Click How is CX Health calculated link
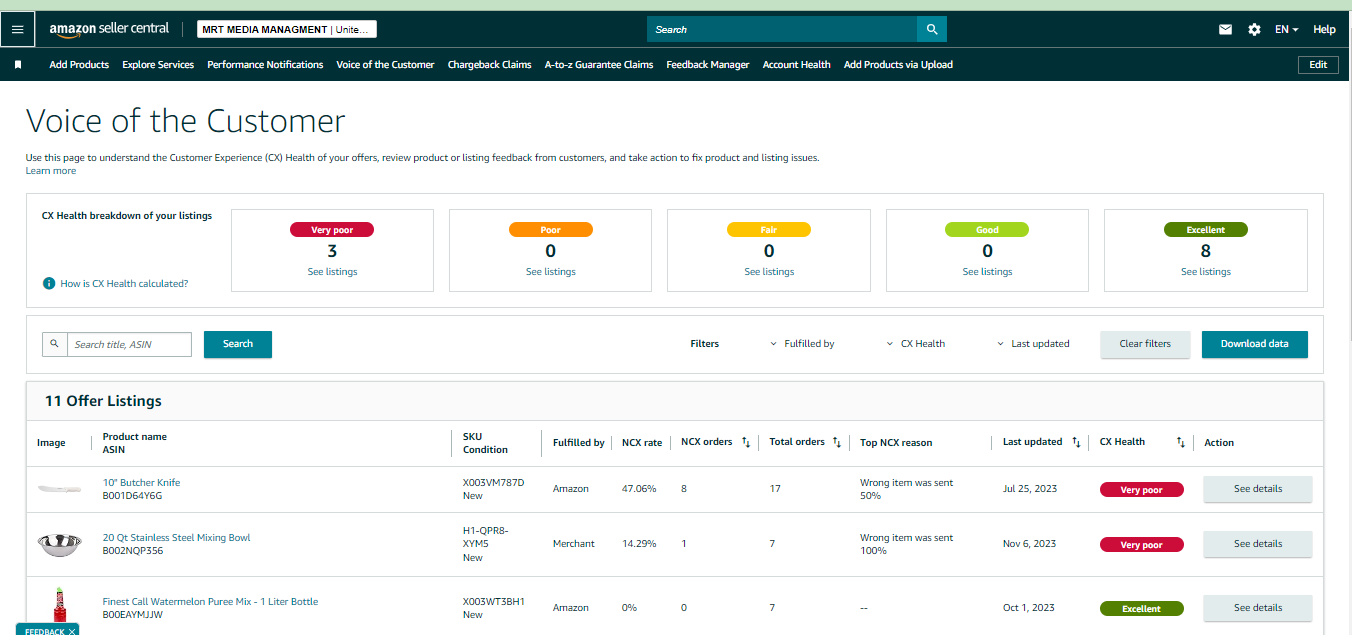 [124, 284]
